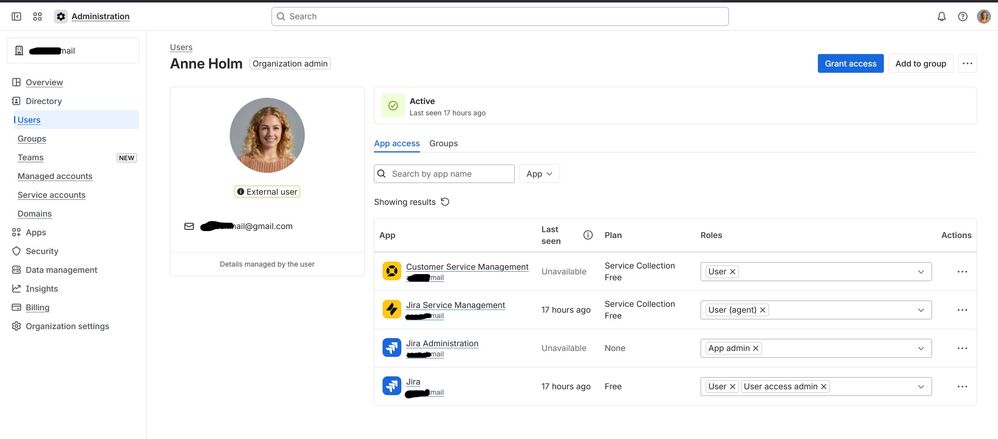Click the External user label
The width and height of the screenshot is (998, 439).
point(267,192)
